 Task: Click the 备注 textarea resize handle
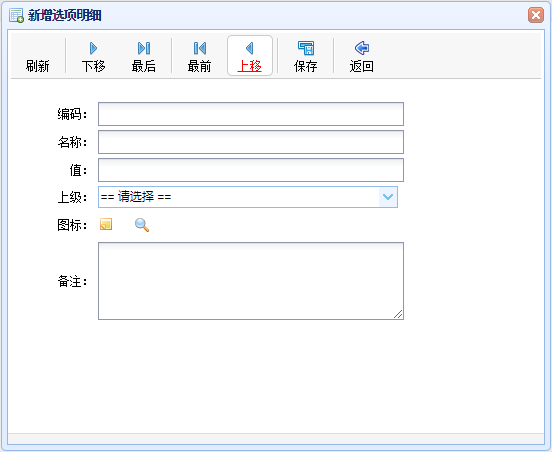(398, 314)
